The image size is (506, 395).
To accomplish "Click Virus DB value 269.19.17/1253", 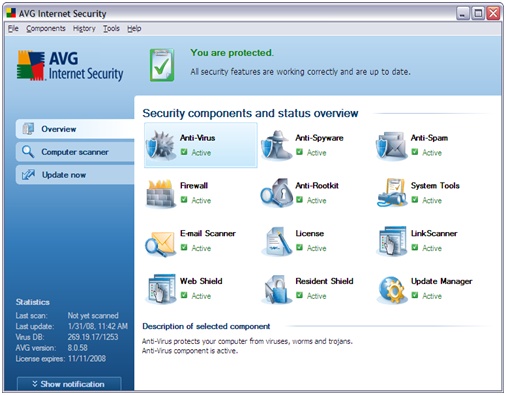I will point(93,337).
